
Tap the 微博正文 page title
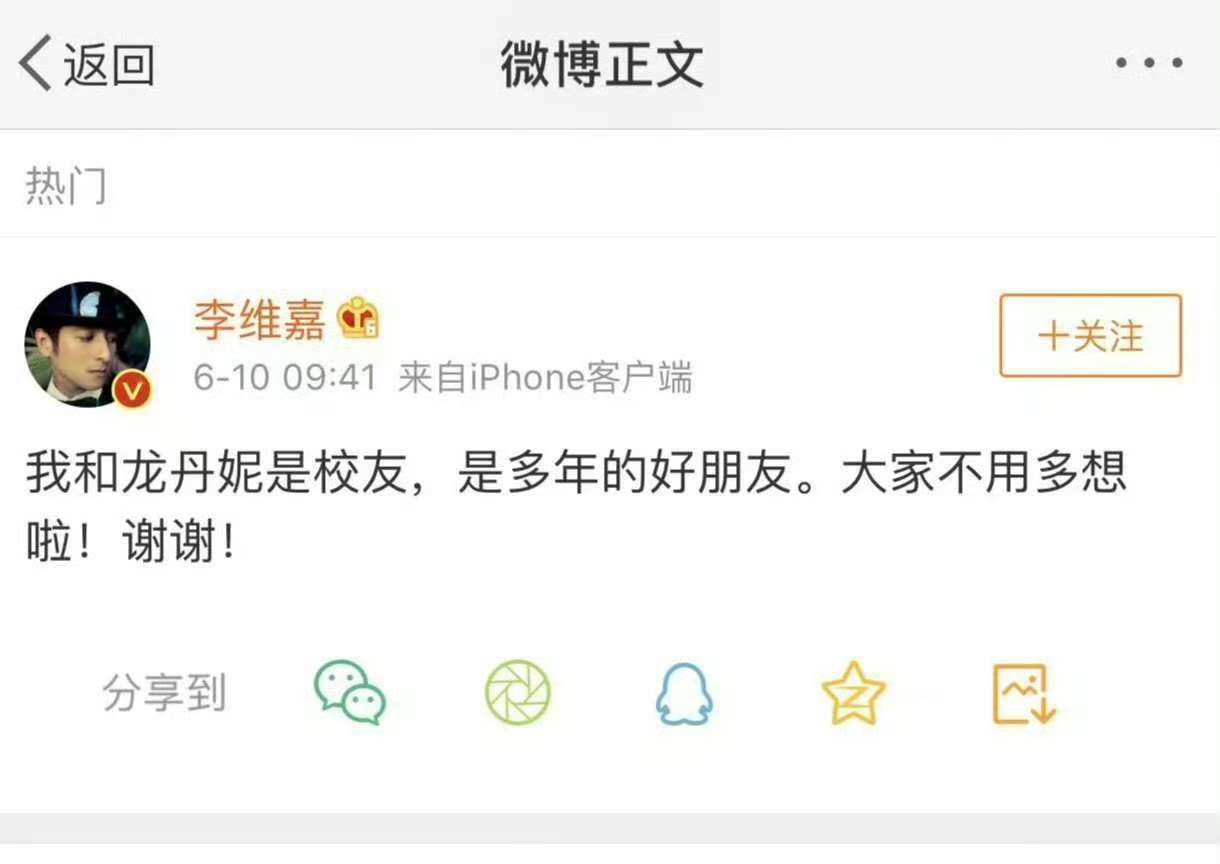602,64
